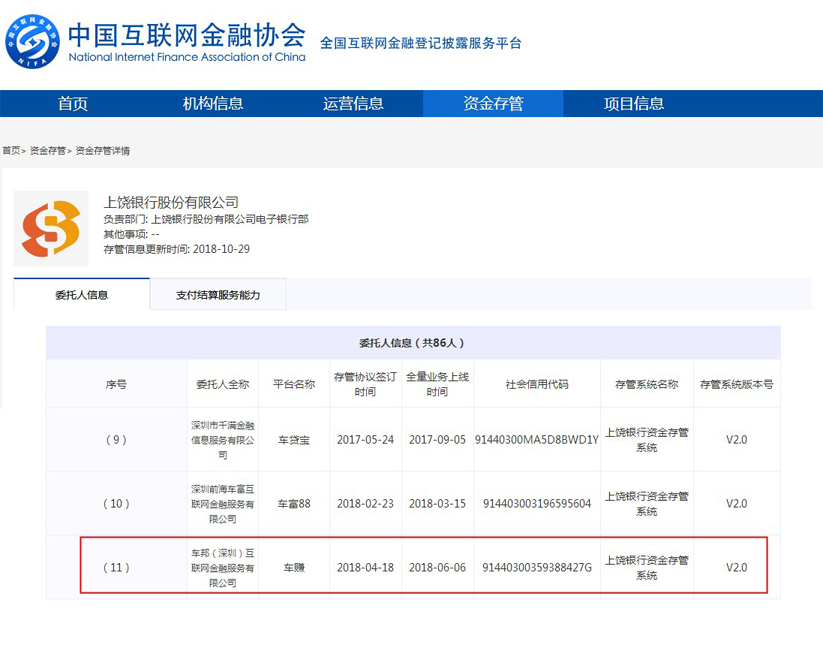Open the 项目信息 navigation menu item
823x646 pixels.
(634, 103)
